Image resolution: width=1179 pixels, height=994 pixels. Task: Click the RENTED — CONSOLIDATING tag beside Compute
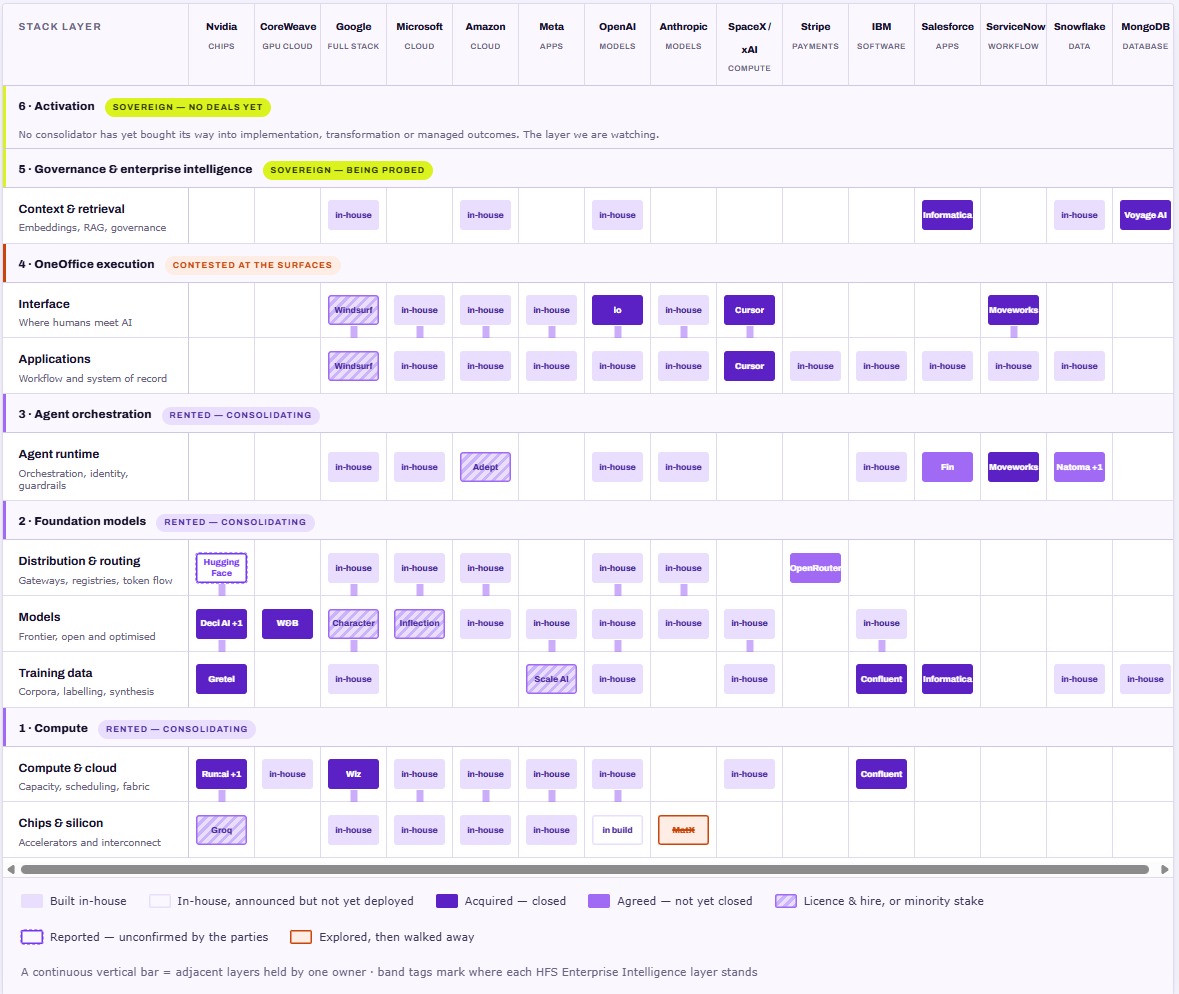pos(177,729)
